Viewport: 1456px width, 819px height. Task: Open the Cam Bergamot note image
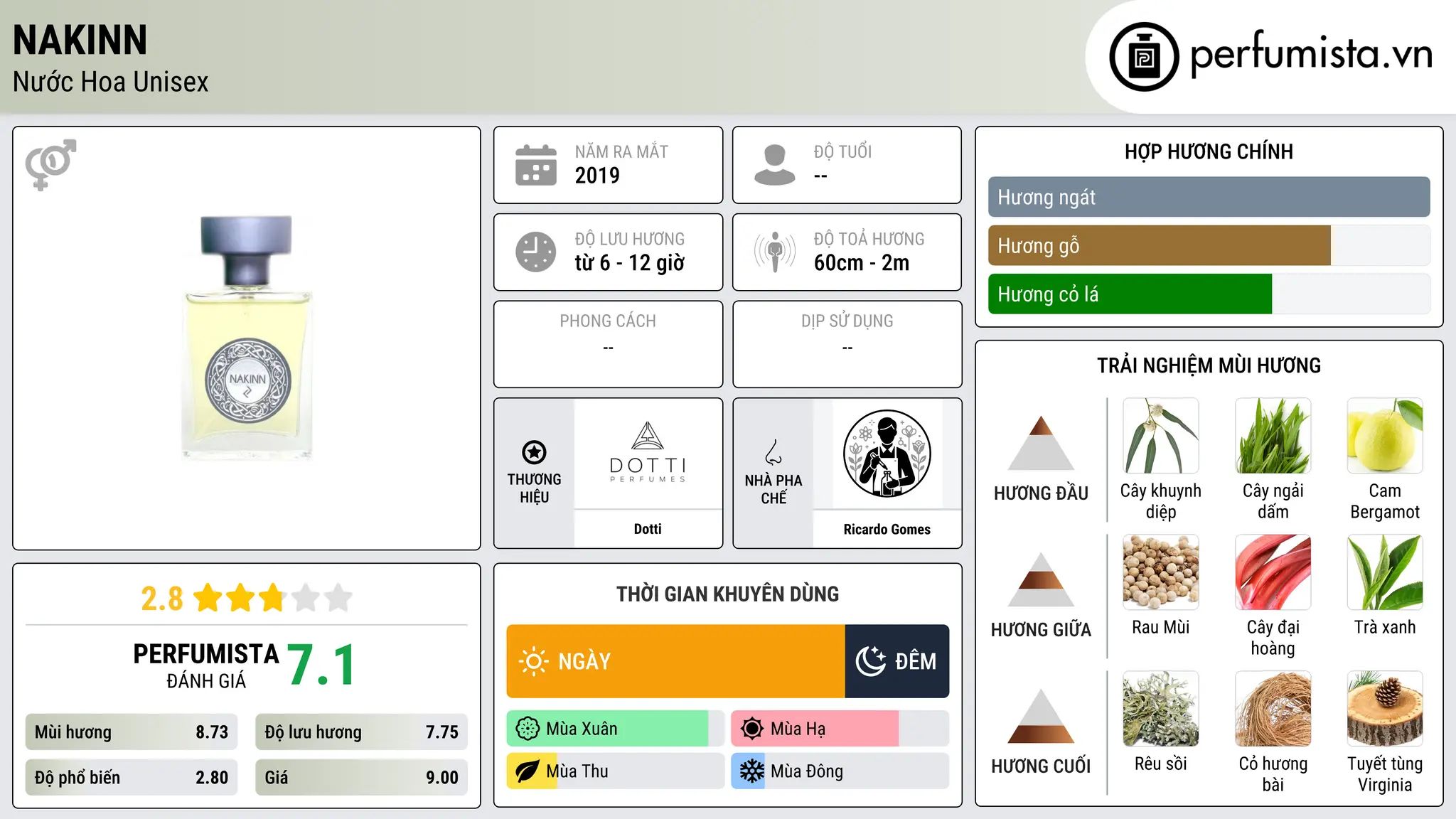tap(1385, 436)
